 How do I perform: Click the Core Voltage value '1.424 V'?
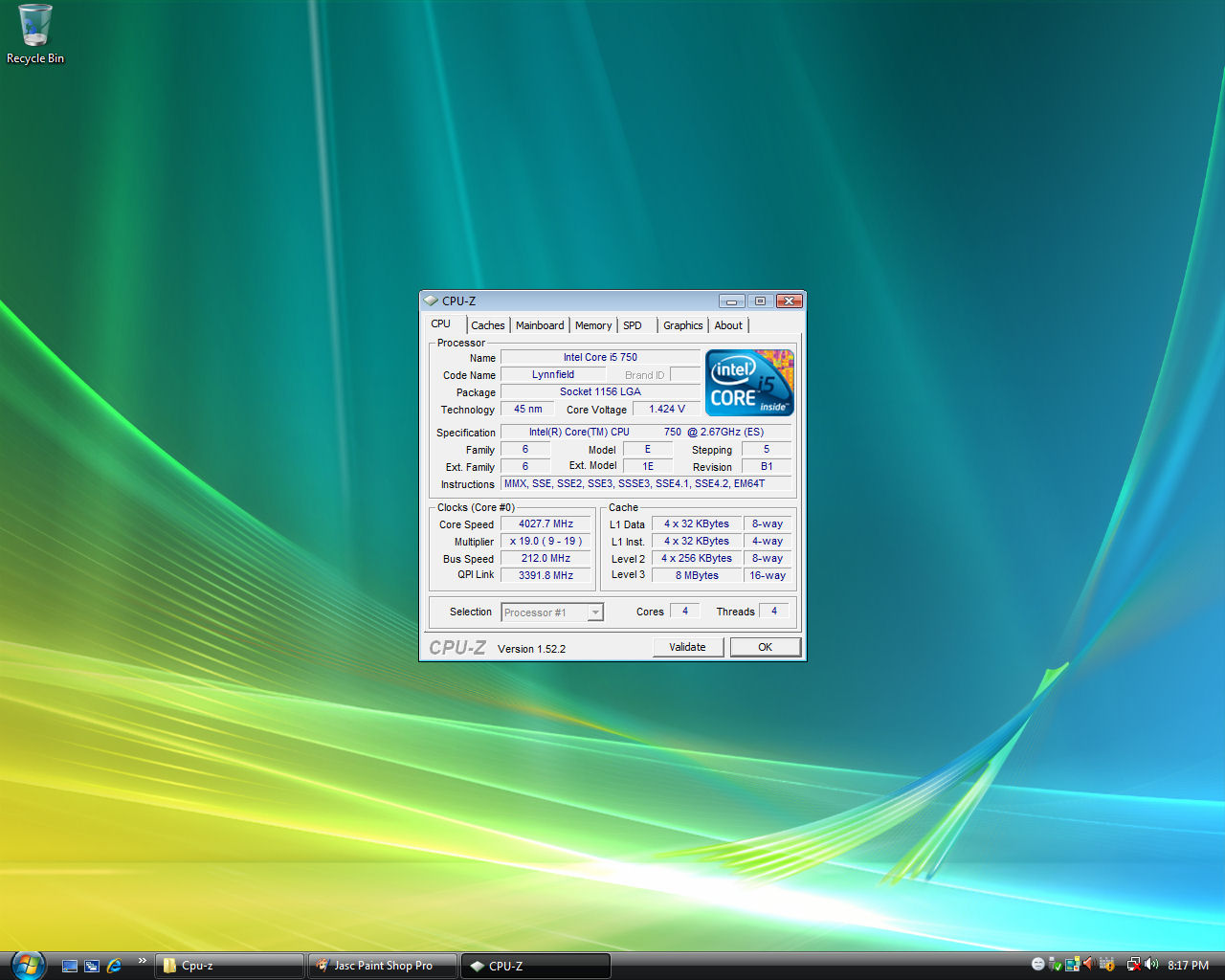pyautogui.click(x=667, y=409)
